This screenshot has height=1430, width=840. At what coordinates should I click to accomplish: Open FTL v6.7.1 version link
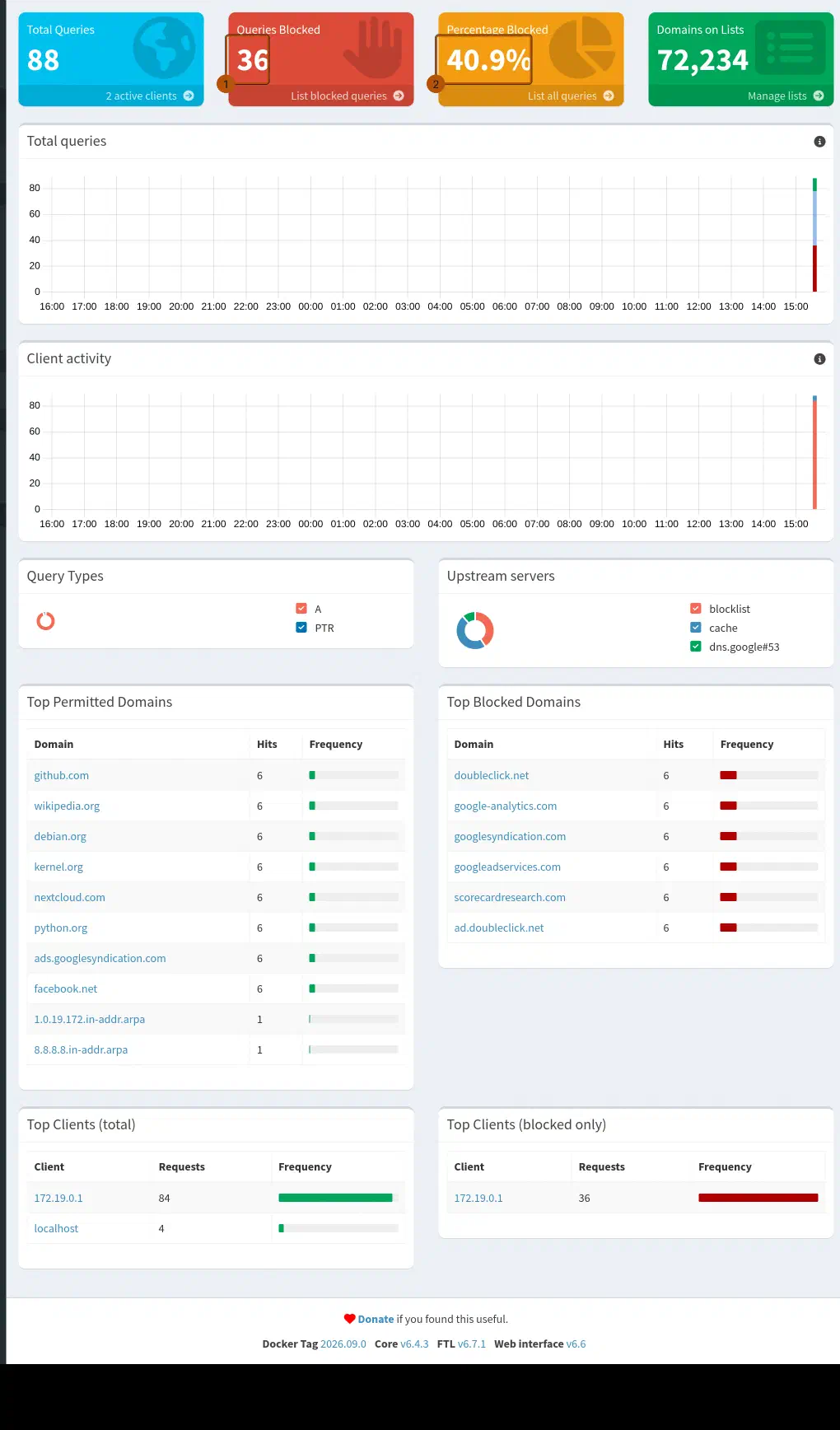[472, 1344]
